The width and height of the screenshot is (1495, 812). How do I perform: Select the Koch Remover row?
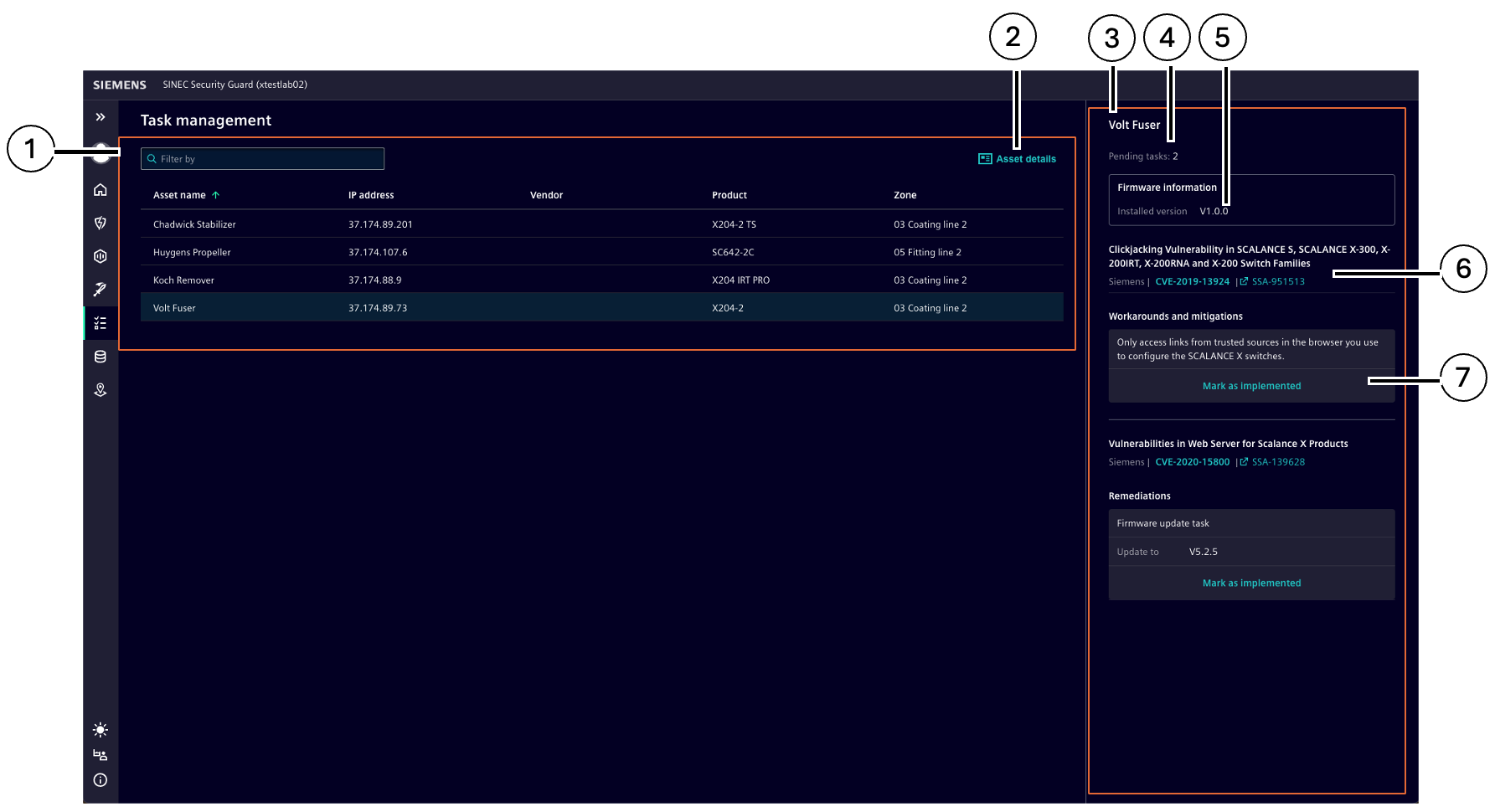pyautogui.click(x=602, y=280)
